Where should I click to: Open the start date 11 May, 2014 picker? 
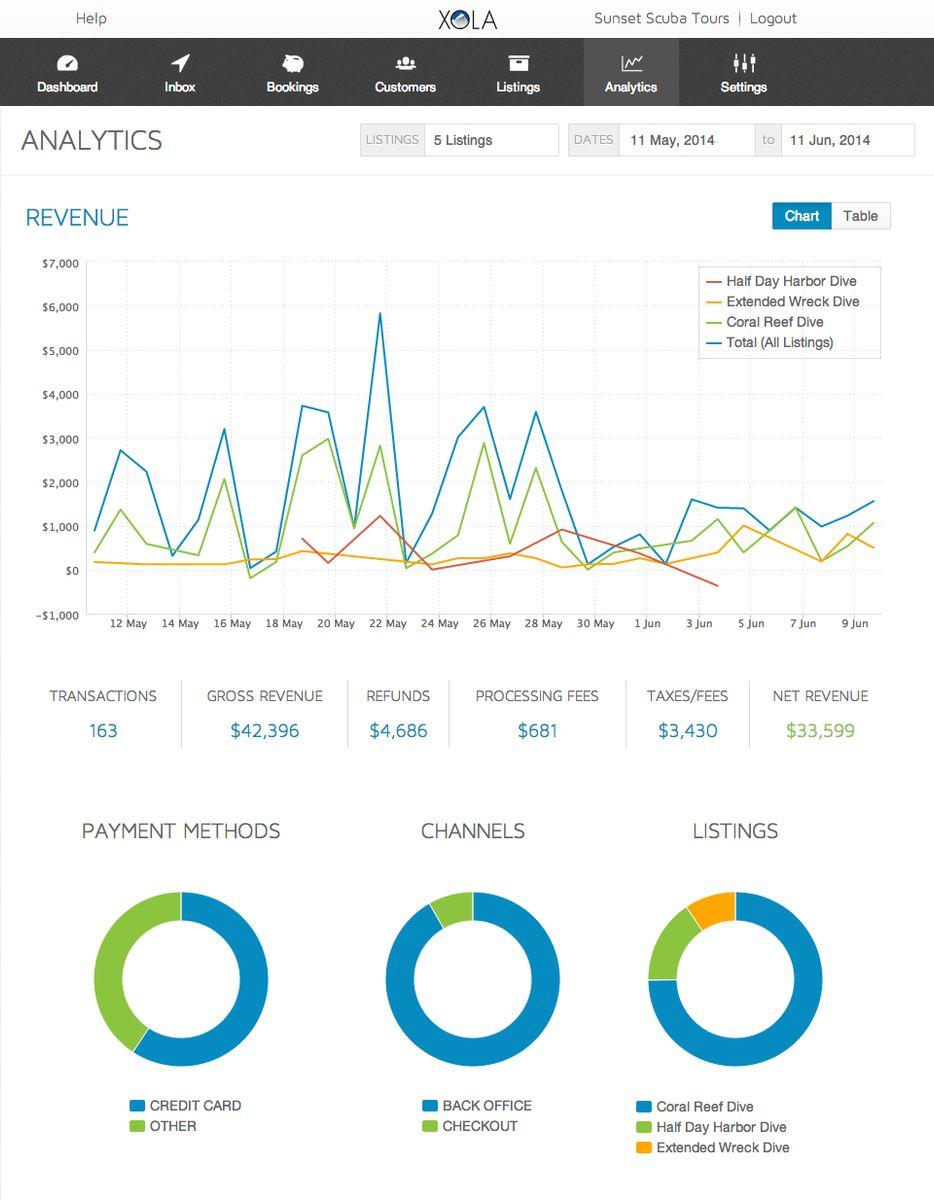pyautogui.click(x=687, y=140)
